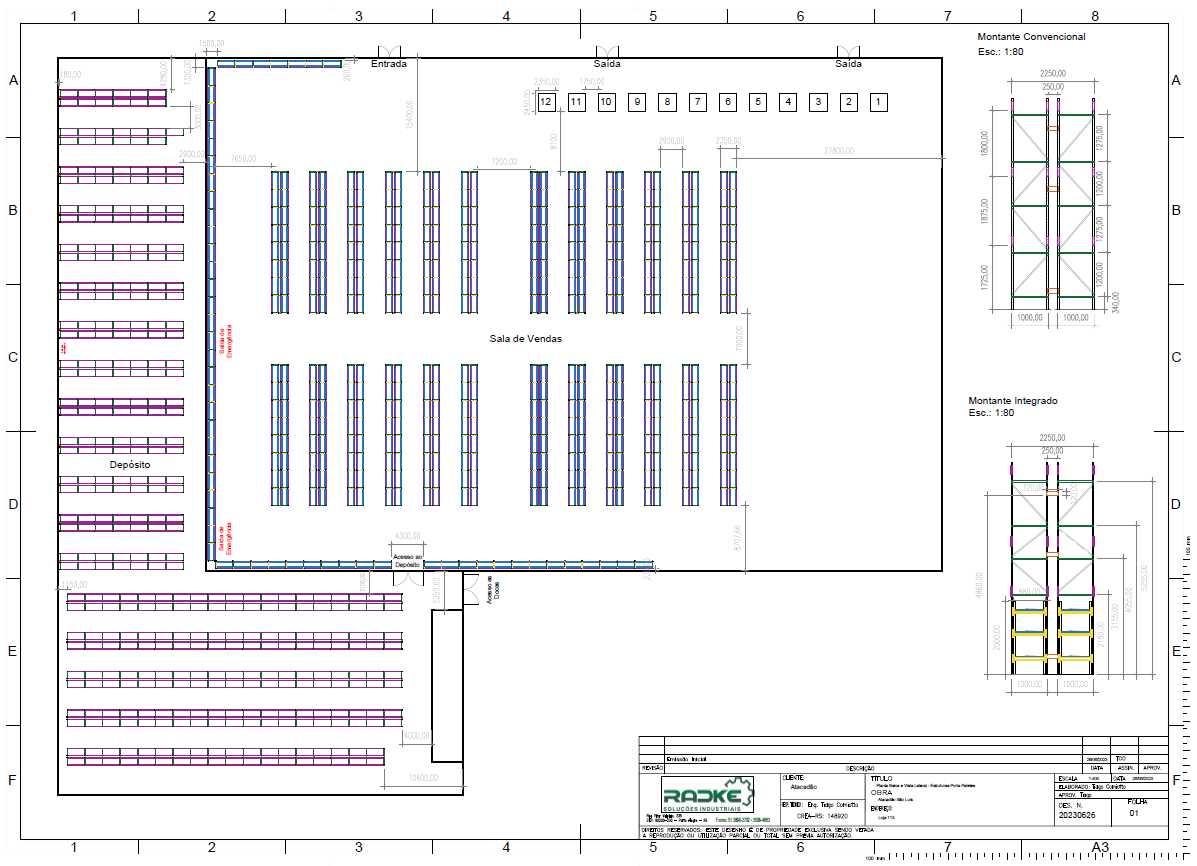Click the A3 paper size label
The image size is (1197, 866).
tap(1100, 848)
